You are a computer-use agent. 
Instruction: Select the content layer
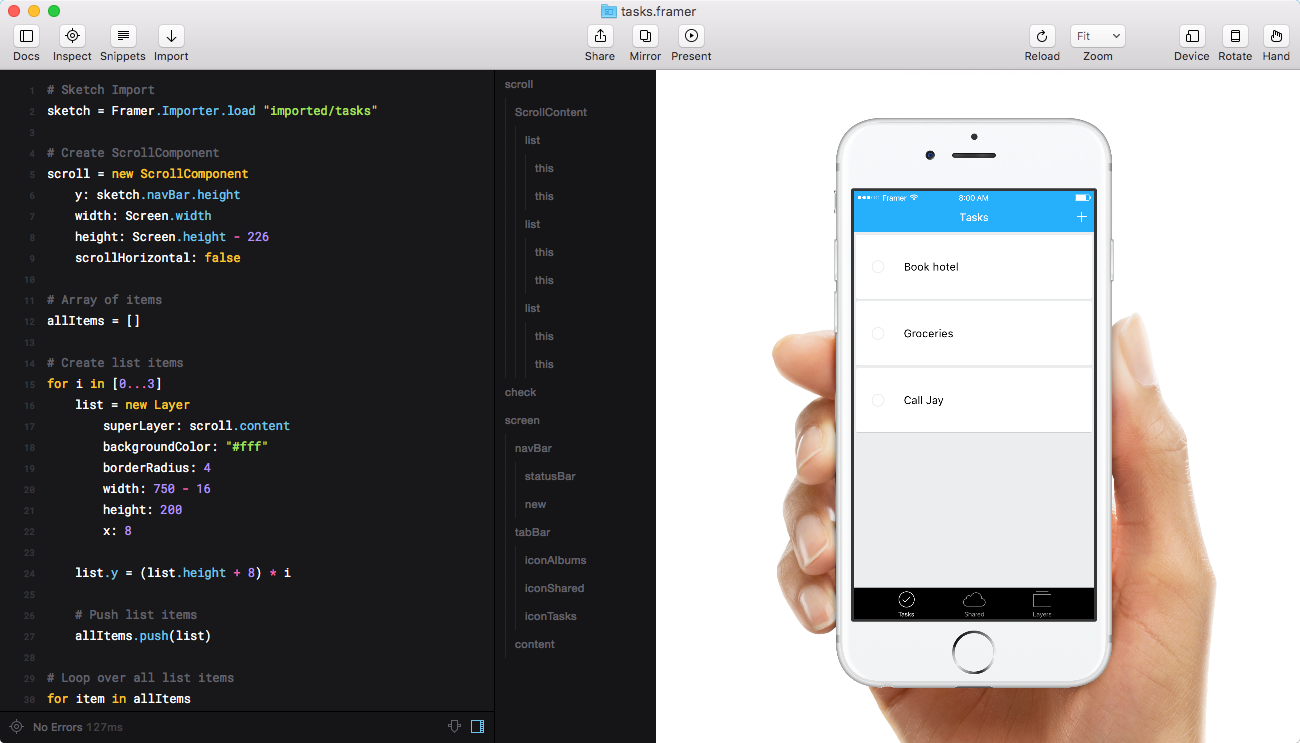coord(535,644)
